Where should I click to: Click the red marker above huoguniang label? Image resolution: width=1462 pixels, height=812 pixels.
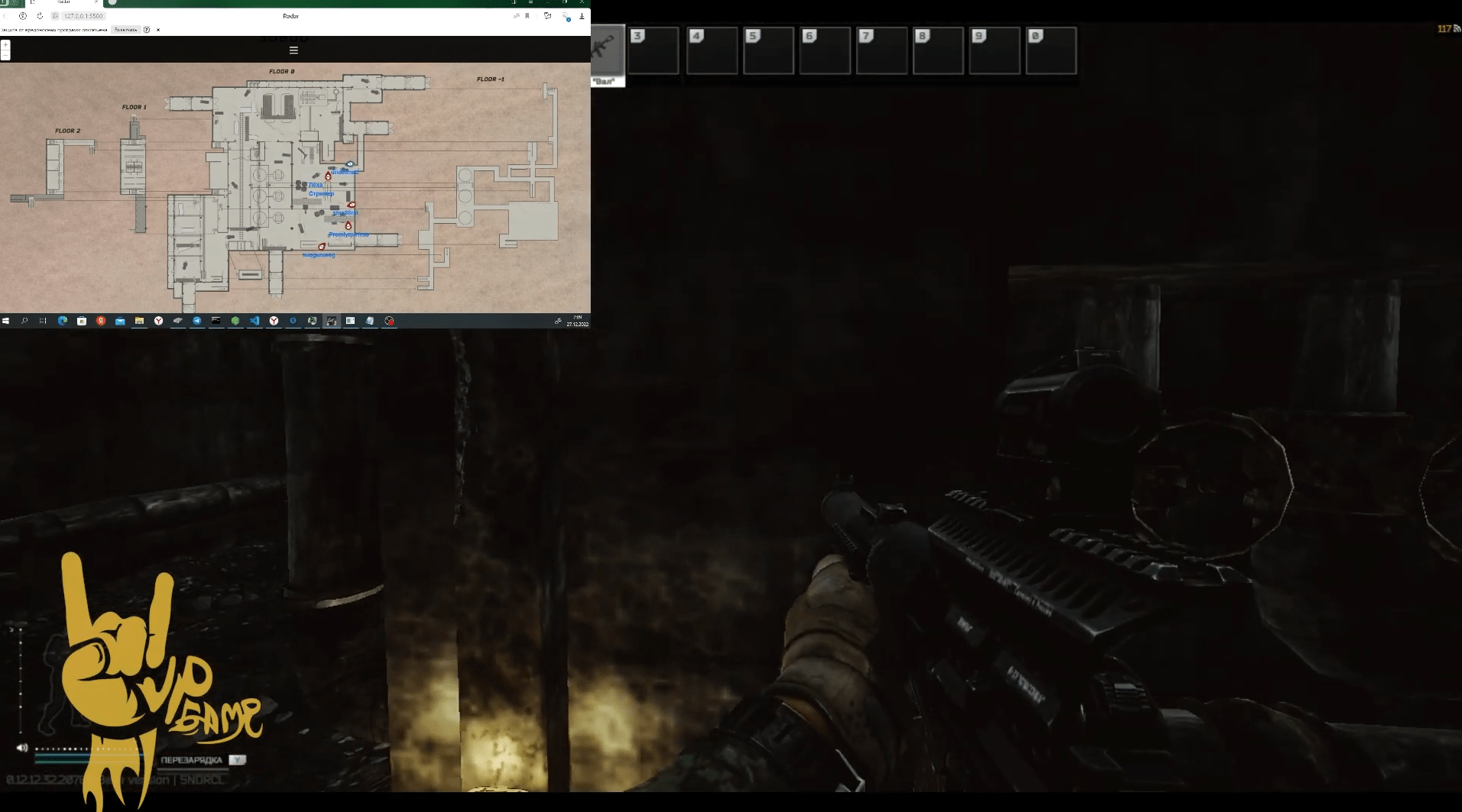pyautogui.click(x=322, y=246)
